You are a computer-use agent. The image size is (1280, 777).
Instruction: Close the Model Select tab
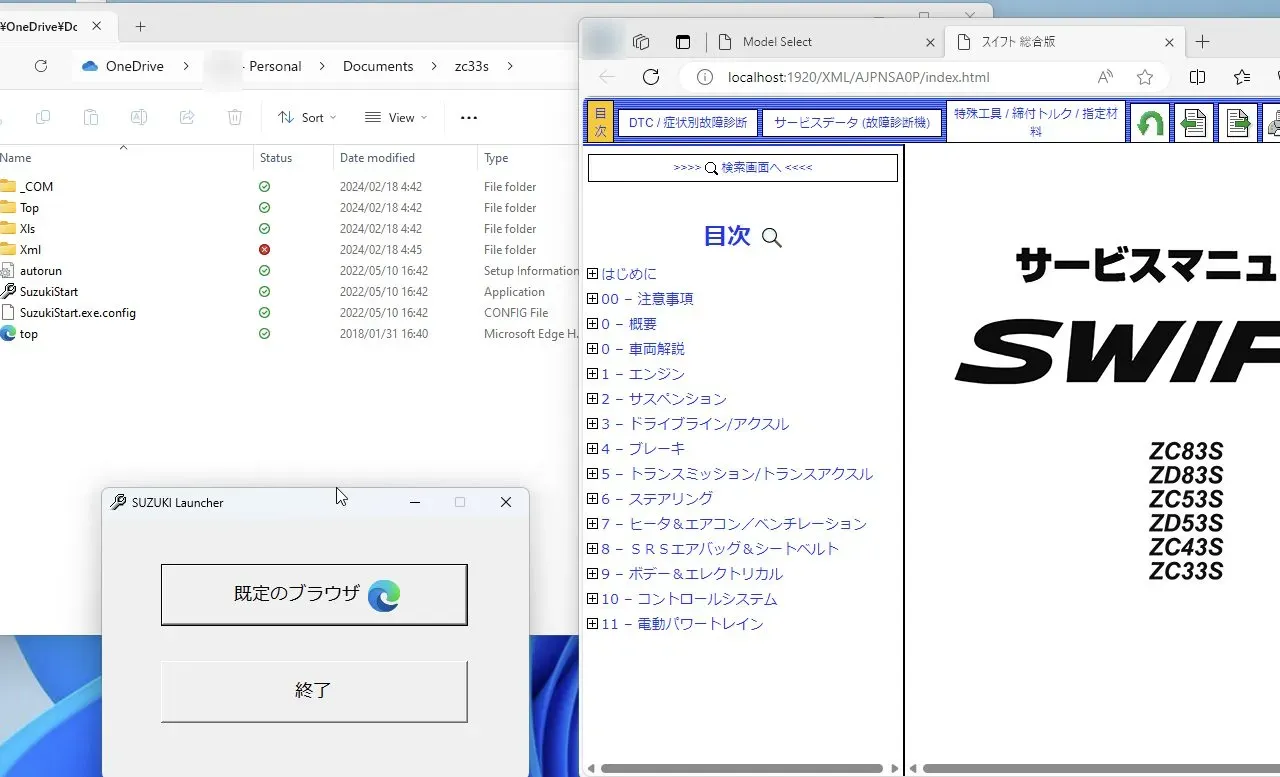pos(930,42)
